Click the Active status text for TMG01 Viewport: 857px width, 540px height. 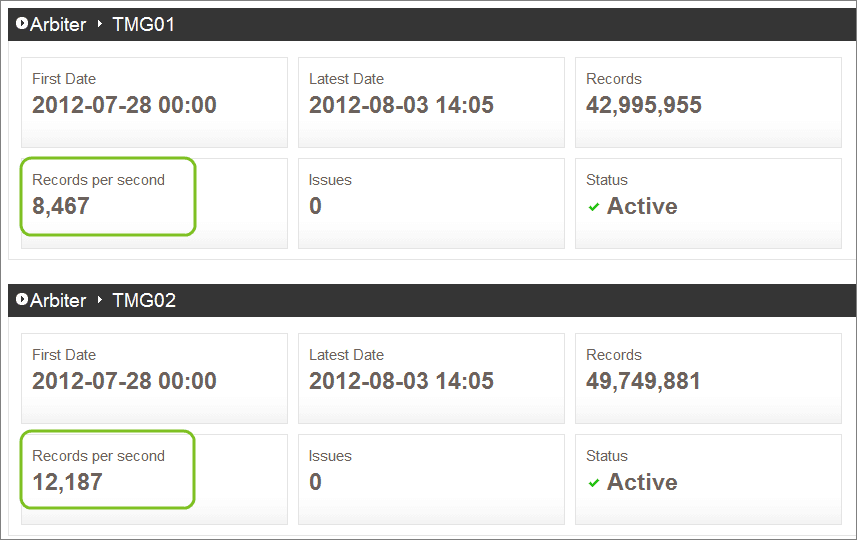[x=642, y=207]
